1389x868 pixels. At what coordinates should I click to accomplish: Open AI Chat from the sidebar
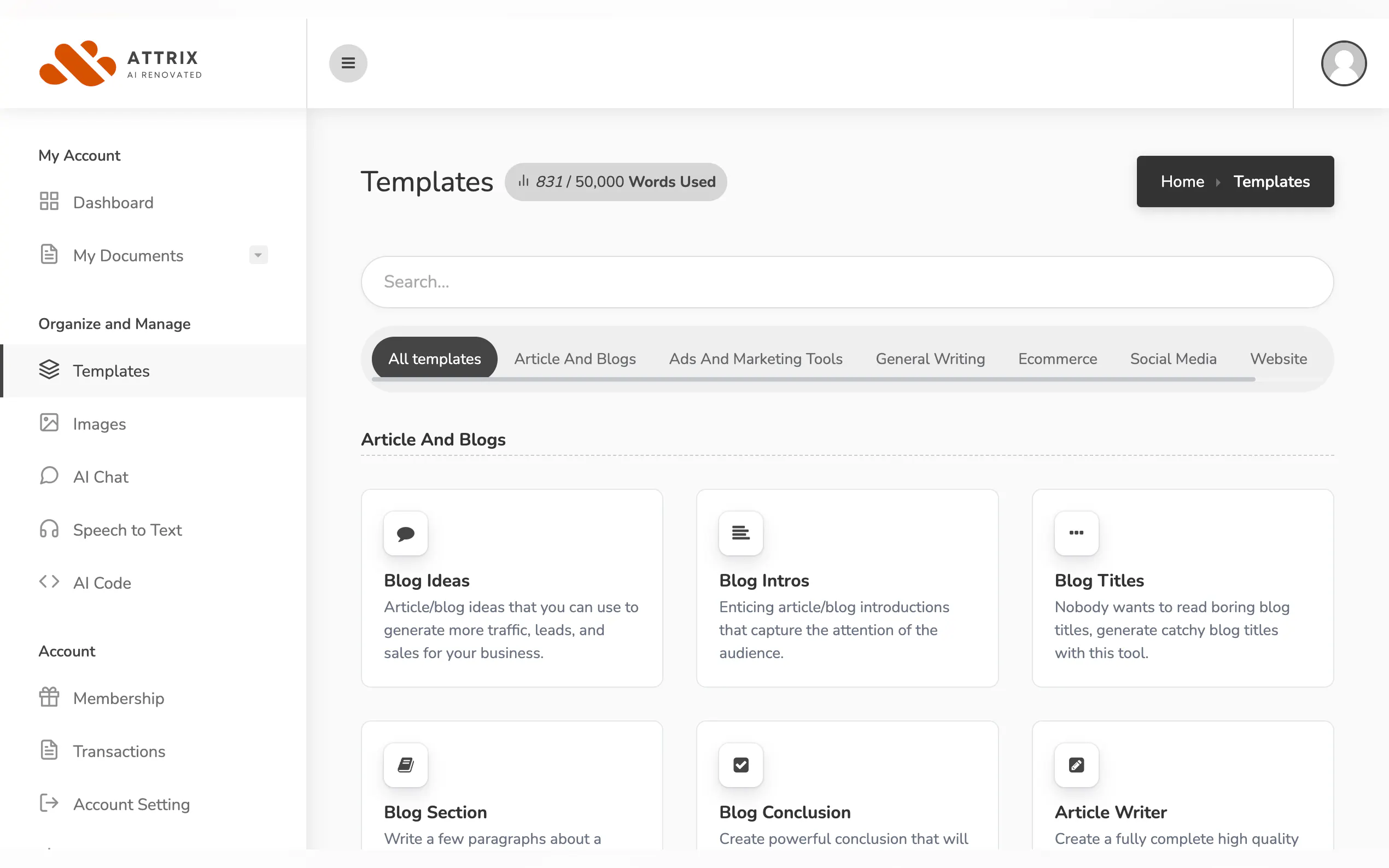pos(101,477)
